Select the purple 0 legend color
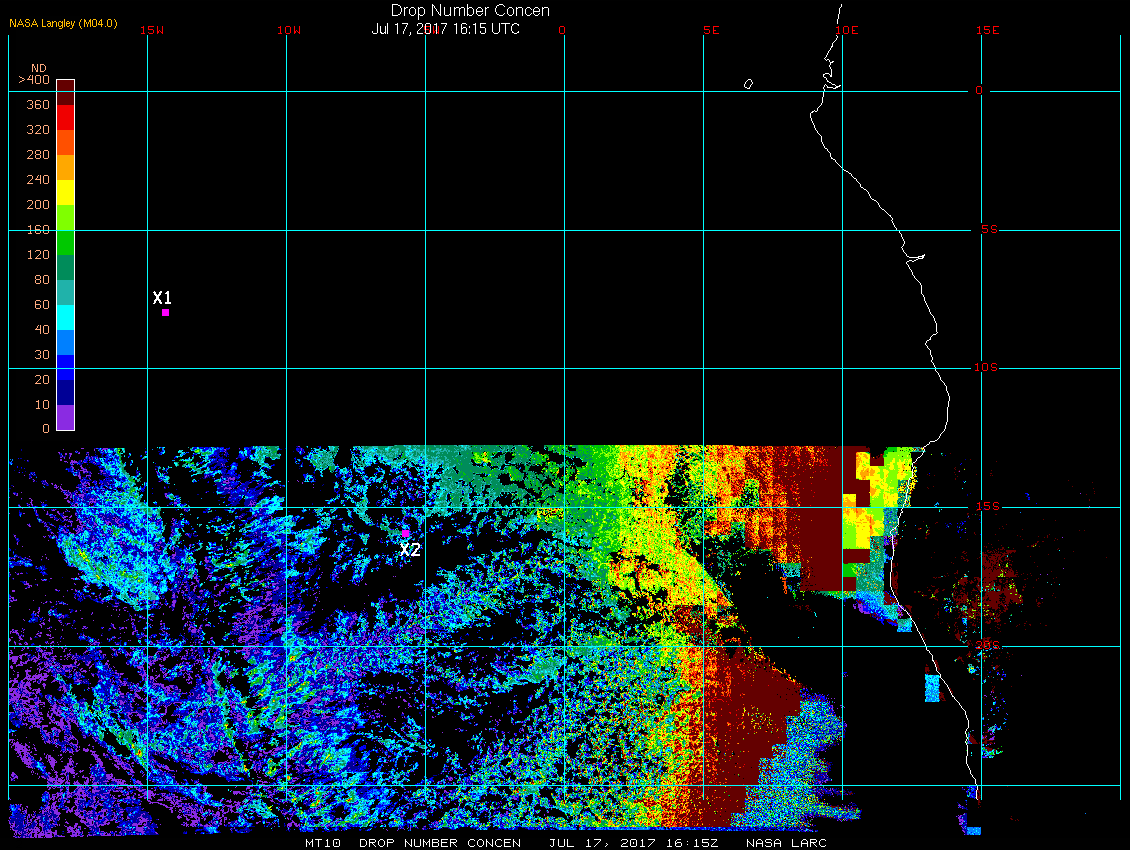This screenshot has height=850, width=1130. click(66, 417)
